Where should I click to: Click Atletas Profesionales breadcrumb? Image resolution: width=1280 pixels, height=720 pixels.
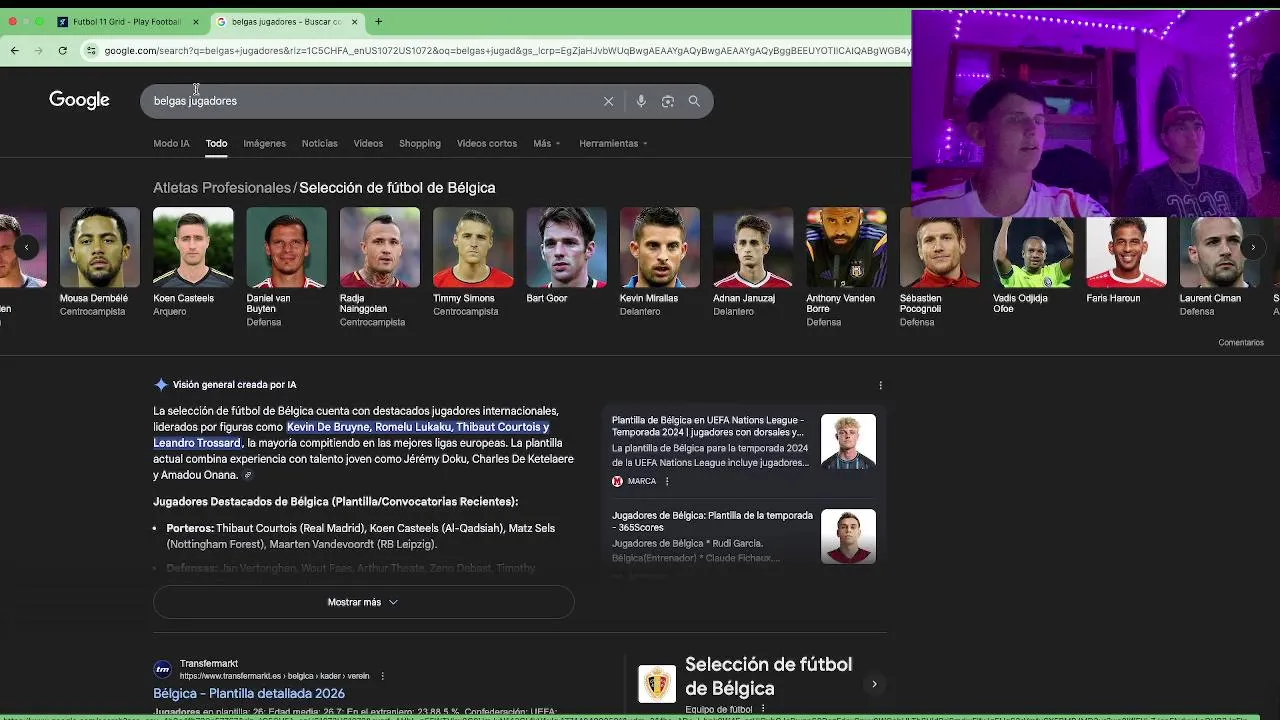coord(221,187)
